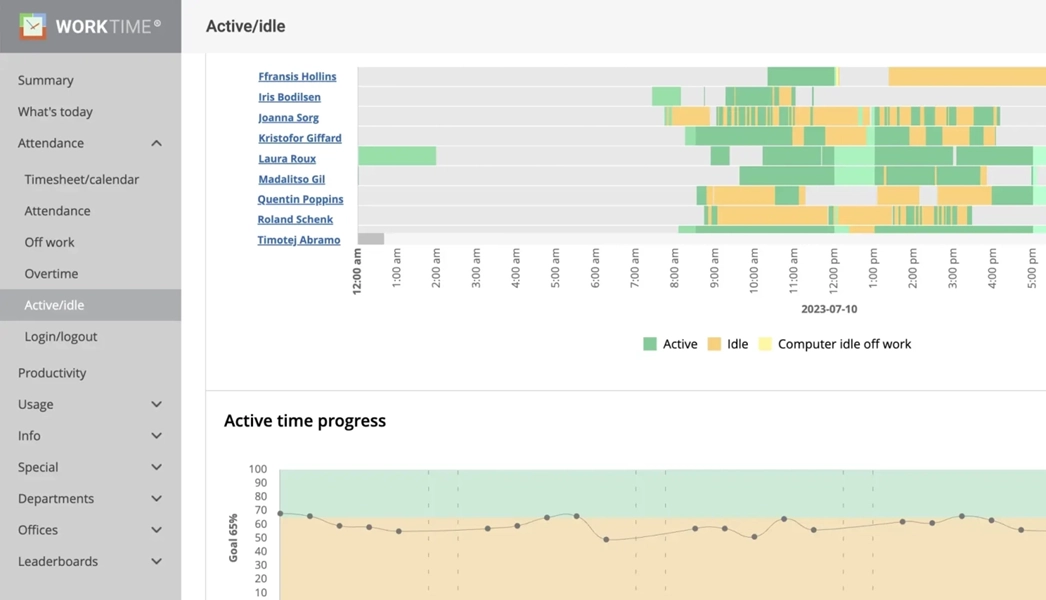Expand the Offices section chevron
This screenshot has width=1046, height=600.
click(156, 530)
